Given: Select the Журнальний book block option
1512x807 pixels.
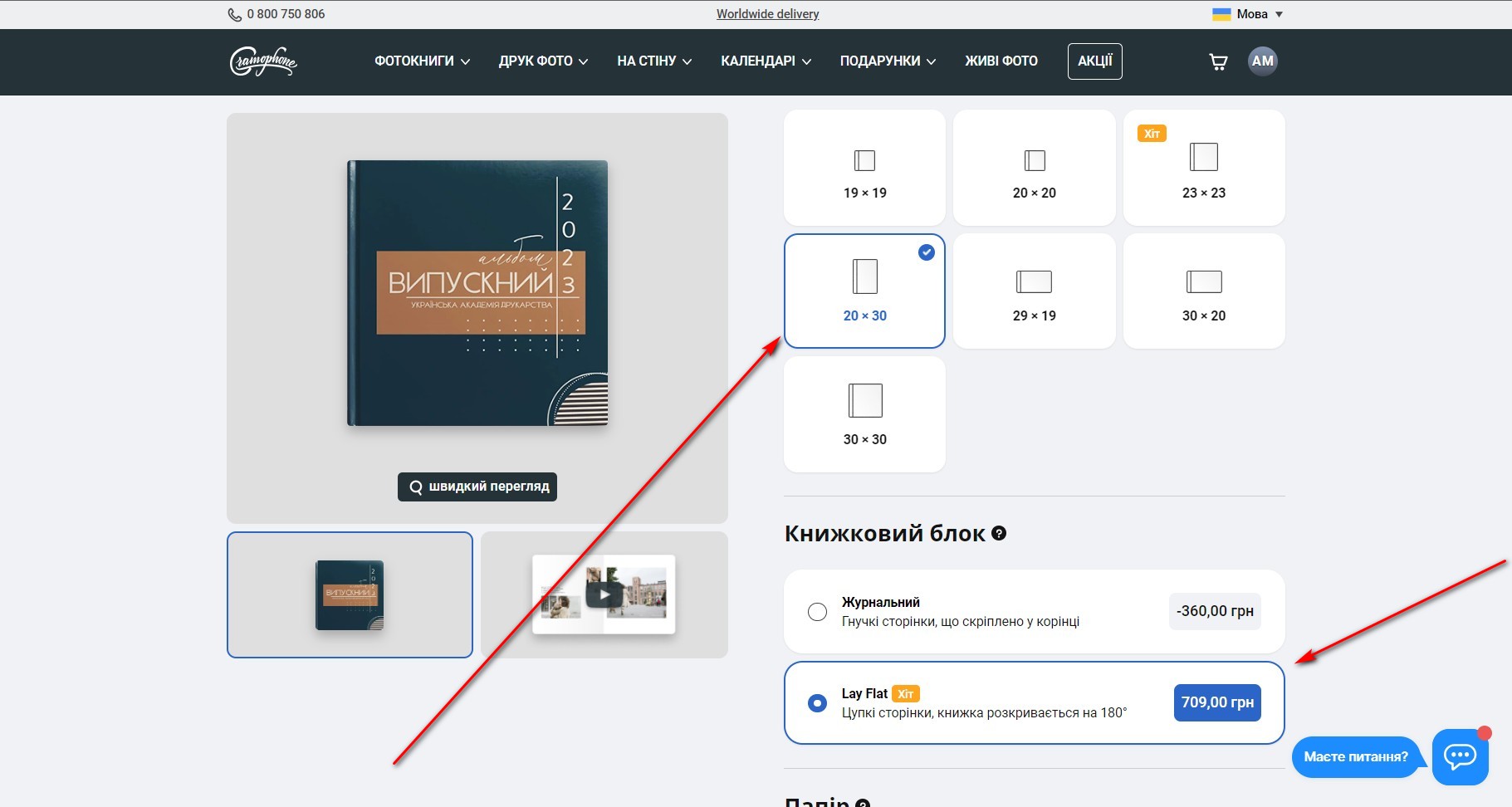Looking at the screenshot, I should click(x=817, y=612).
